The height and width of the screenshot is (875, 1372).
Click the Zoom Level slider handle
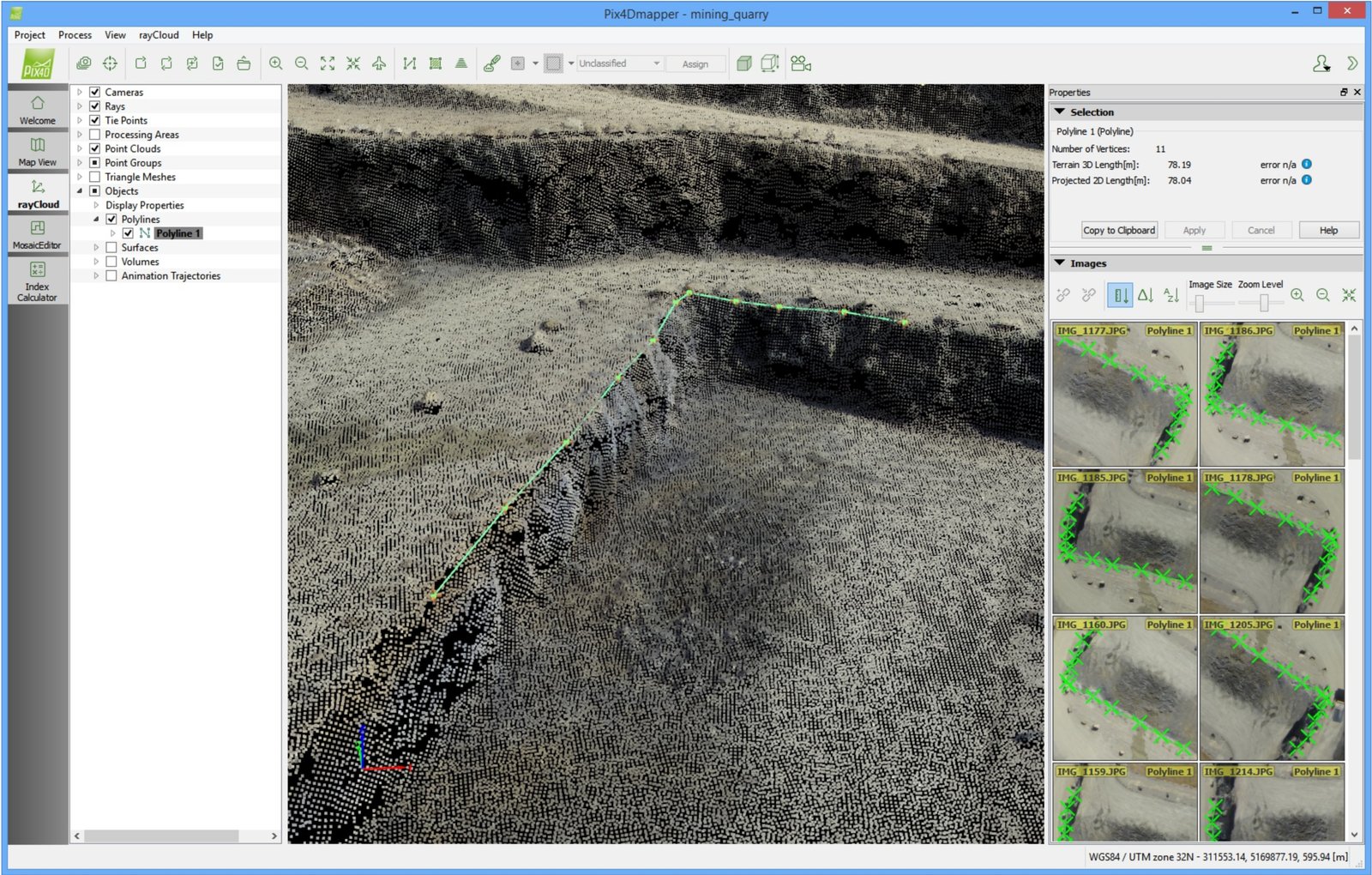[1264, 304]
